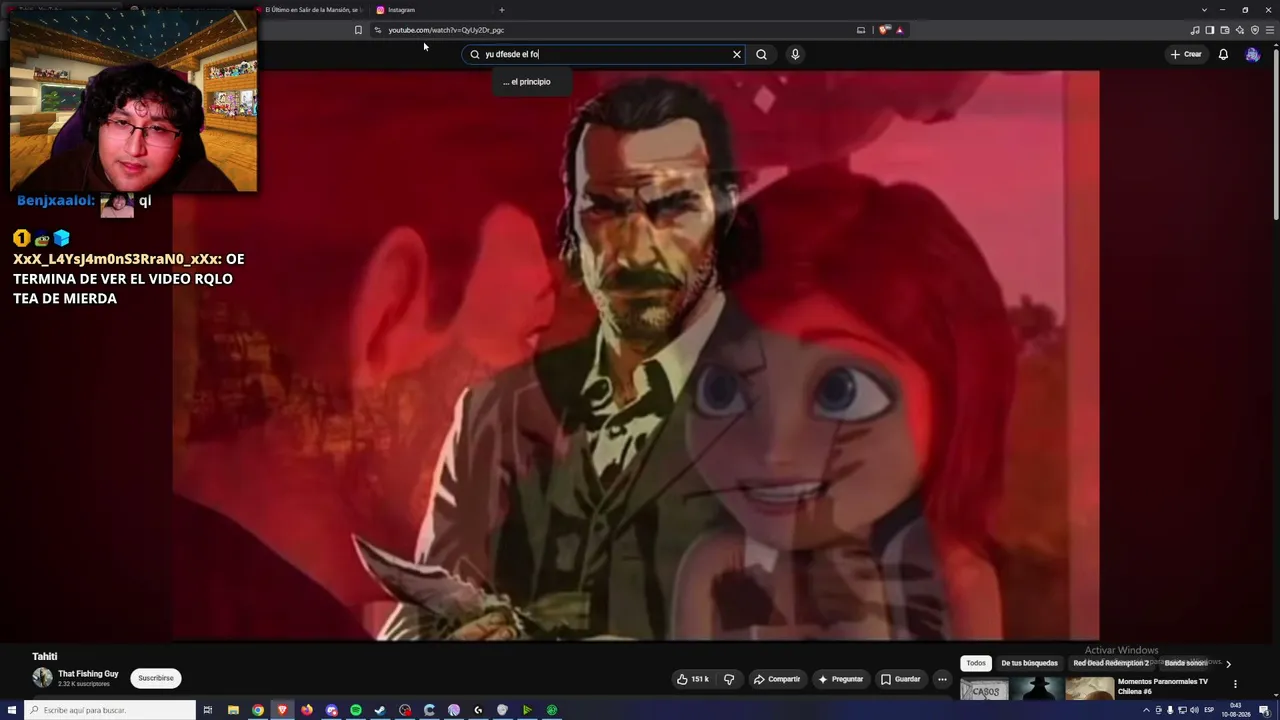1280x720 pixels.
Task: Open the Crear upload menu
Action: [x=1186, y=55]
